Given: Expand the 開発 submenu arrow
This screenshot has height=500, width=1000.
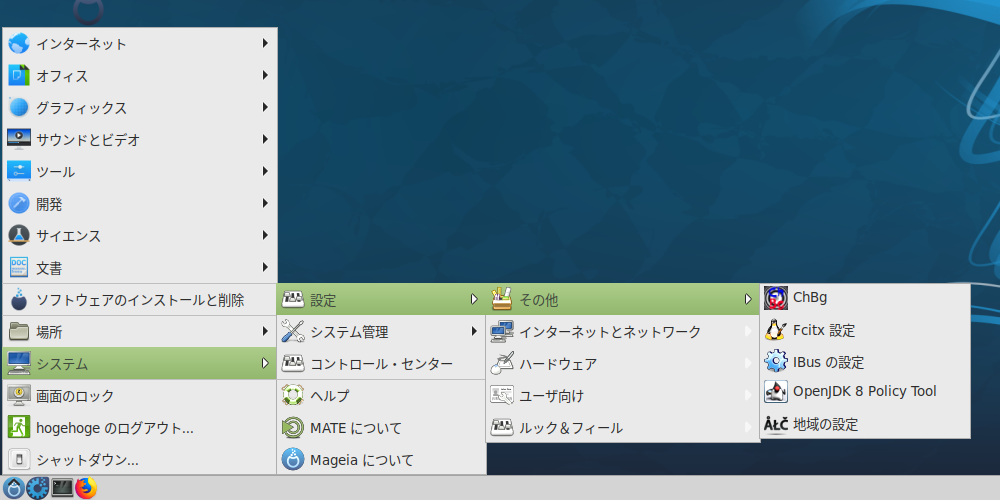Looking at the screenshot, I should 265,203.
